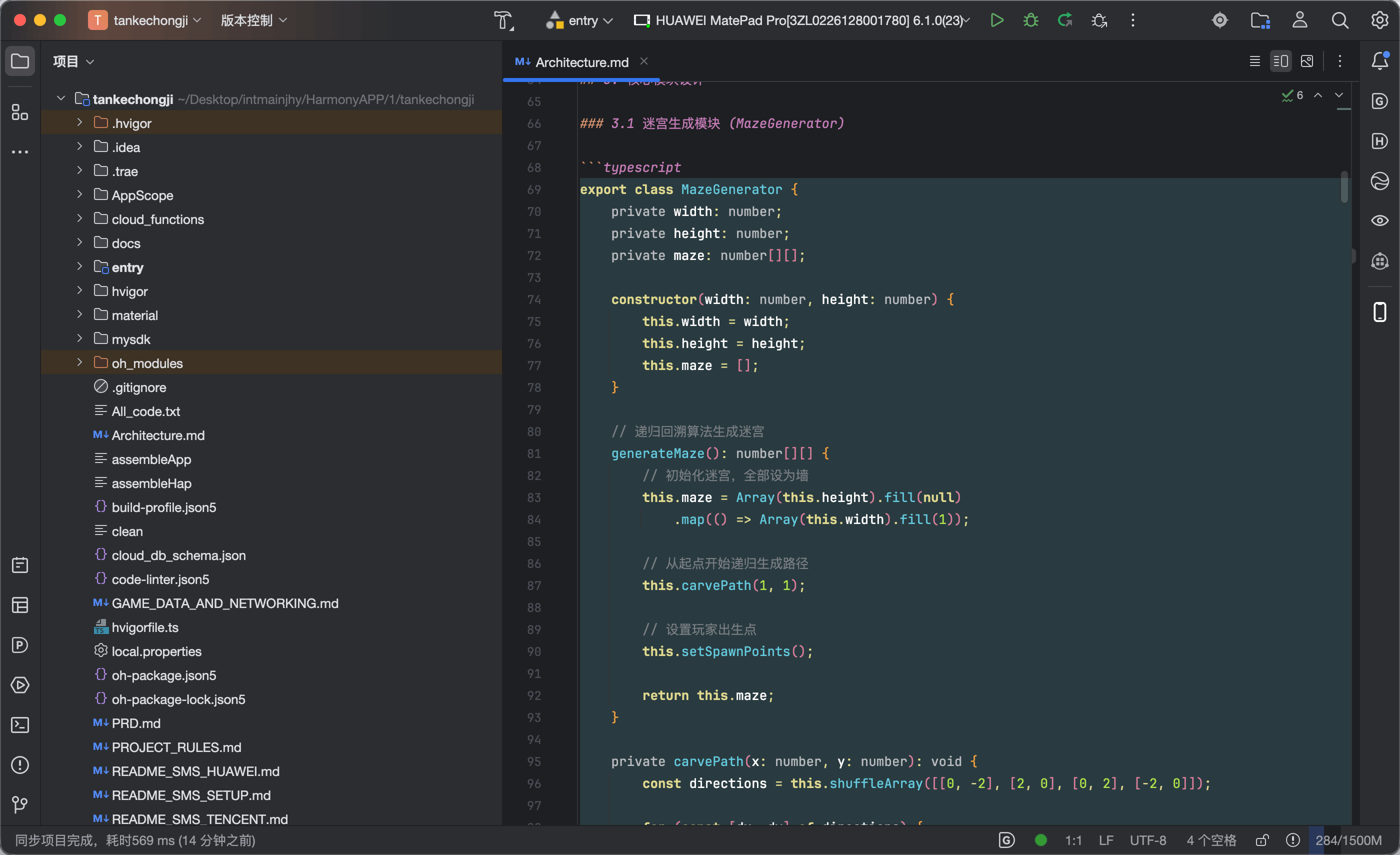Open the account profile icon
The height and width of the screenshot is (855, 1400).
click(1300, 20)
